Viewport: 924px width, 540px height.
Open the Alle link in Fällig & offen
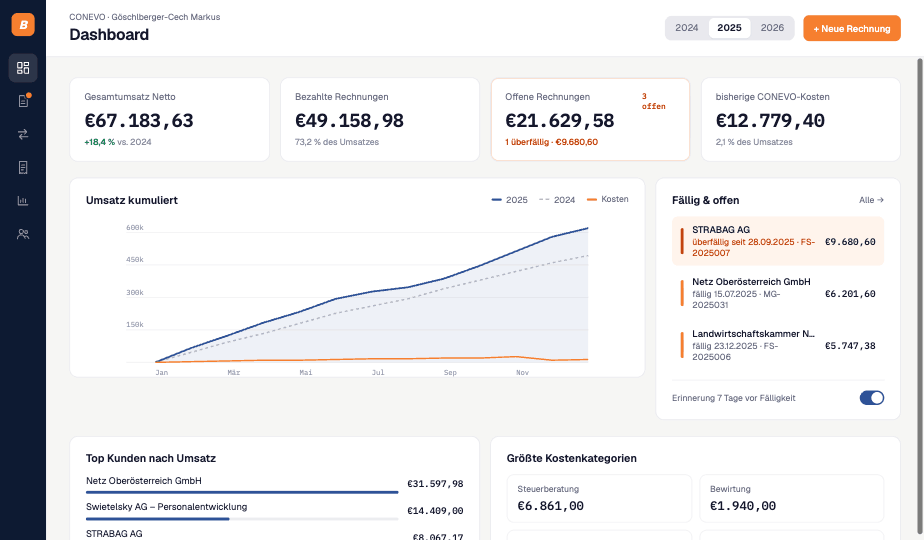871,200
